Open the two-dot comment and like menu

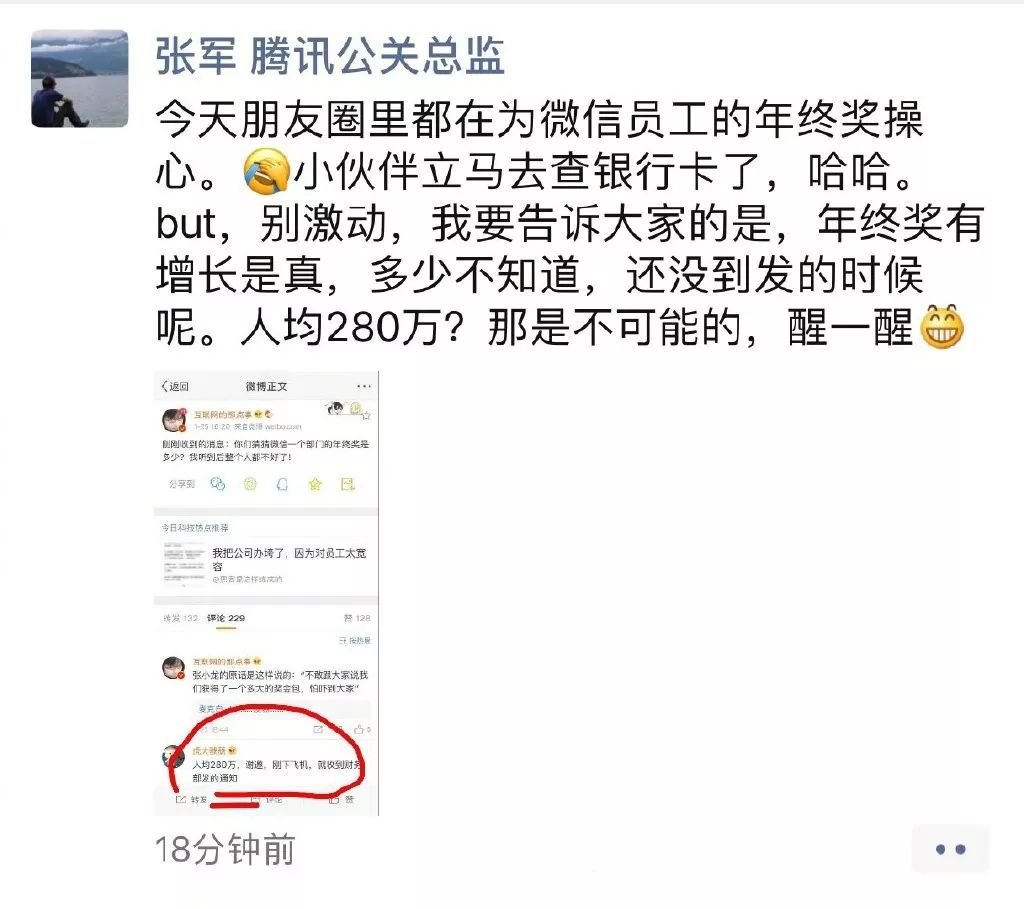[x=950, y=849]
